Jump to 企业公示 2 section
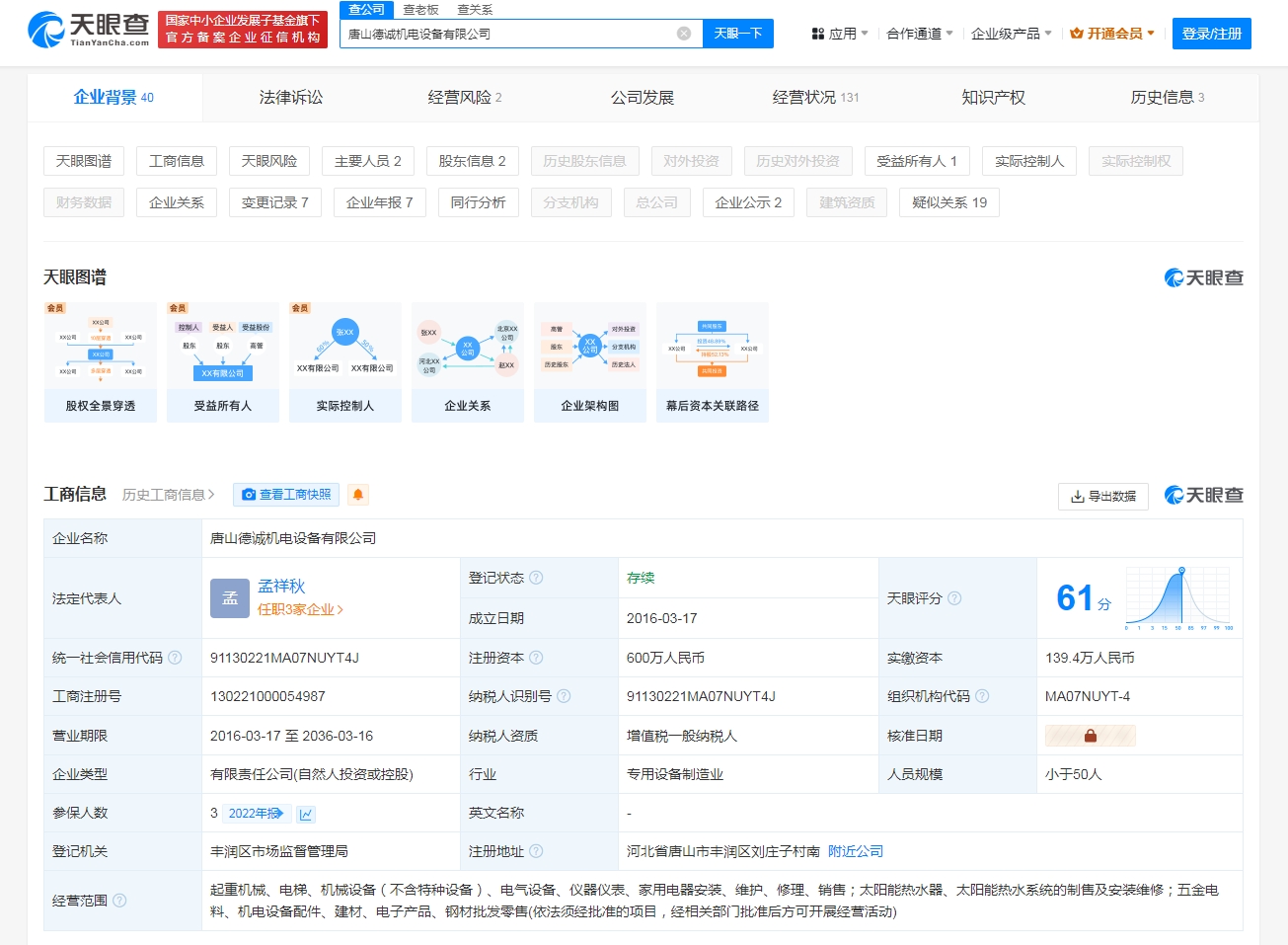The height and width of the screenshot is (945, 1288). pyautogui.click(x=749, y=202)
